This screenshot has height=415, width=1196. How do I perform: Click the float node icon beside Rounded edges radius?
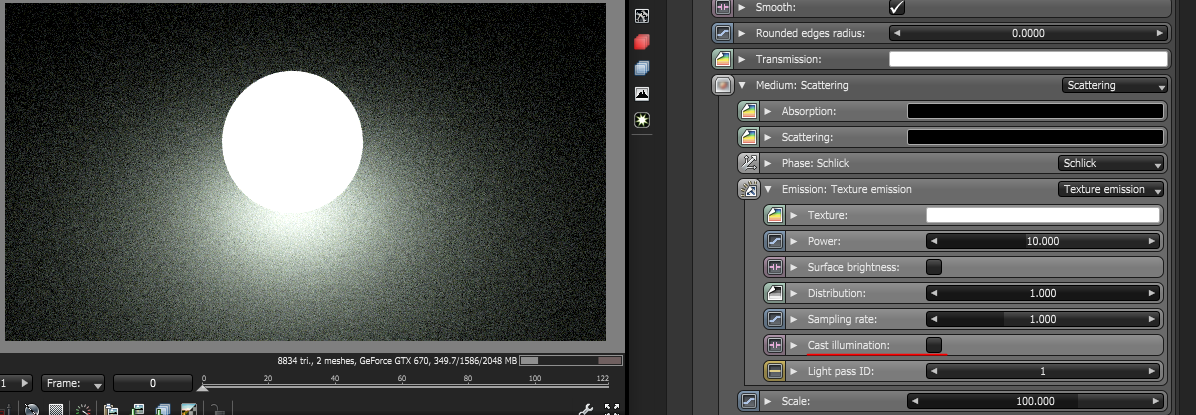(x=722, y=34)
